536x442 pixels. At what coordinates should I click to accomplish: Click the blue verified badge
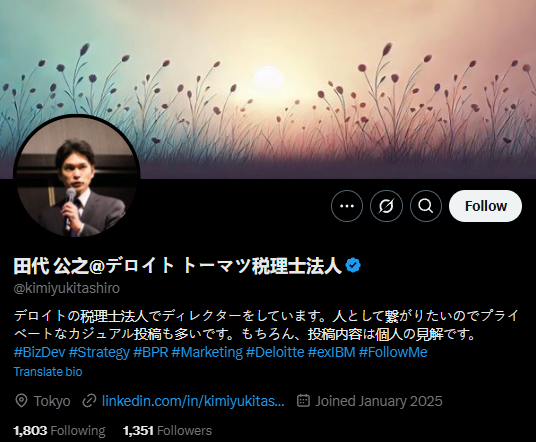pyautogui.click(x=353, y=266)
